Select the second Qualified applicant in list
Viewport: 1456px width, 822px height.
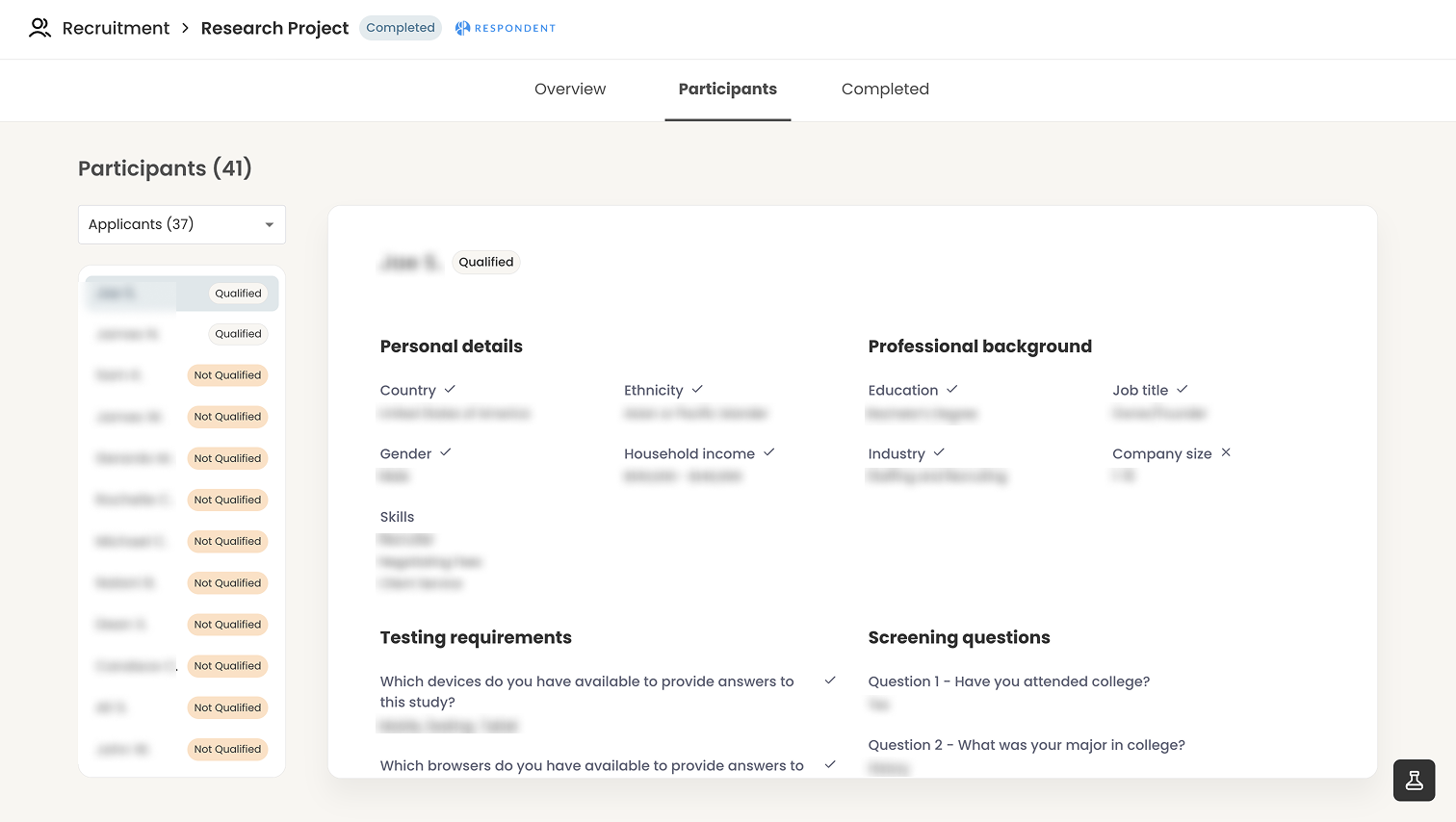click(x=182, y=334)
